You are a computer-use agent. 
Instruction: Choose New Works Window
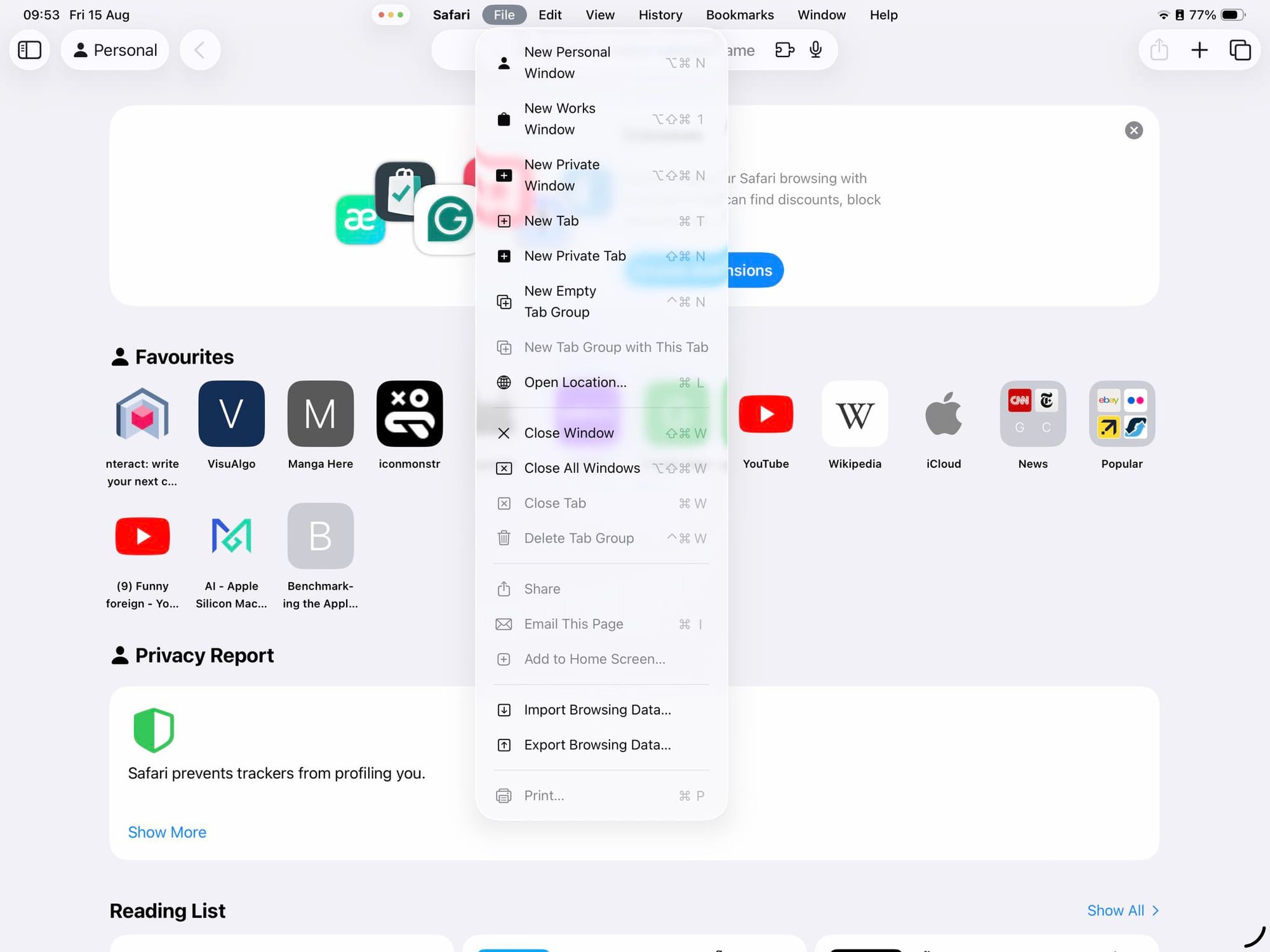601,119
